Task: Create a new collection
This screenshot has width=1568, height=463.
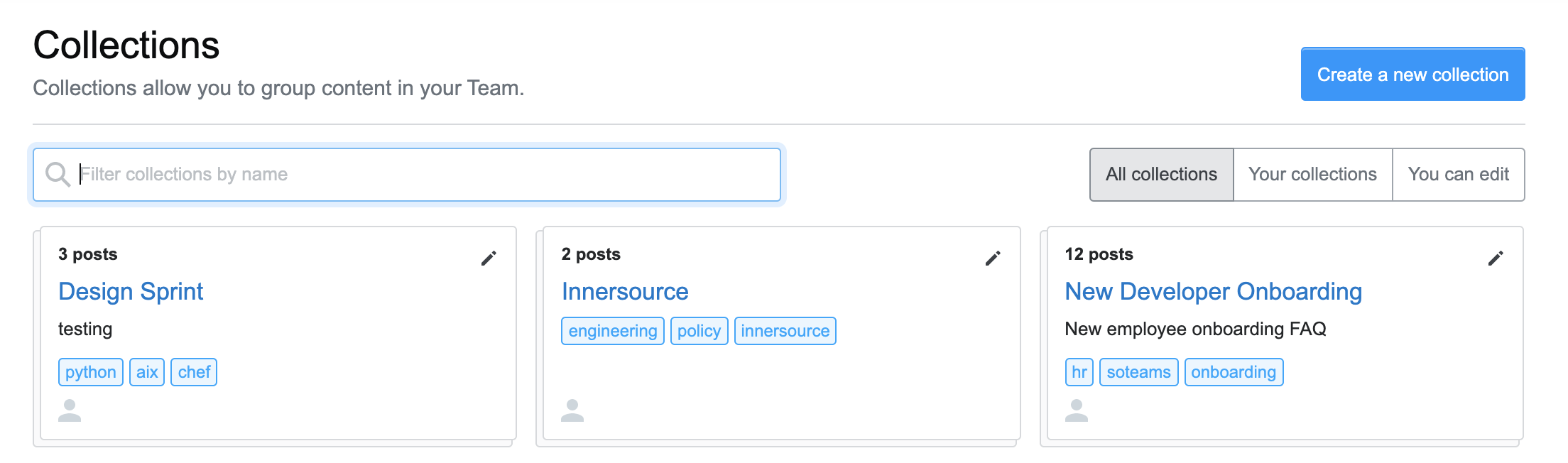Action: click(1412, 75)
